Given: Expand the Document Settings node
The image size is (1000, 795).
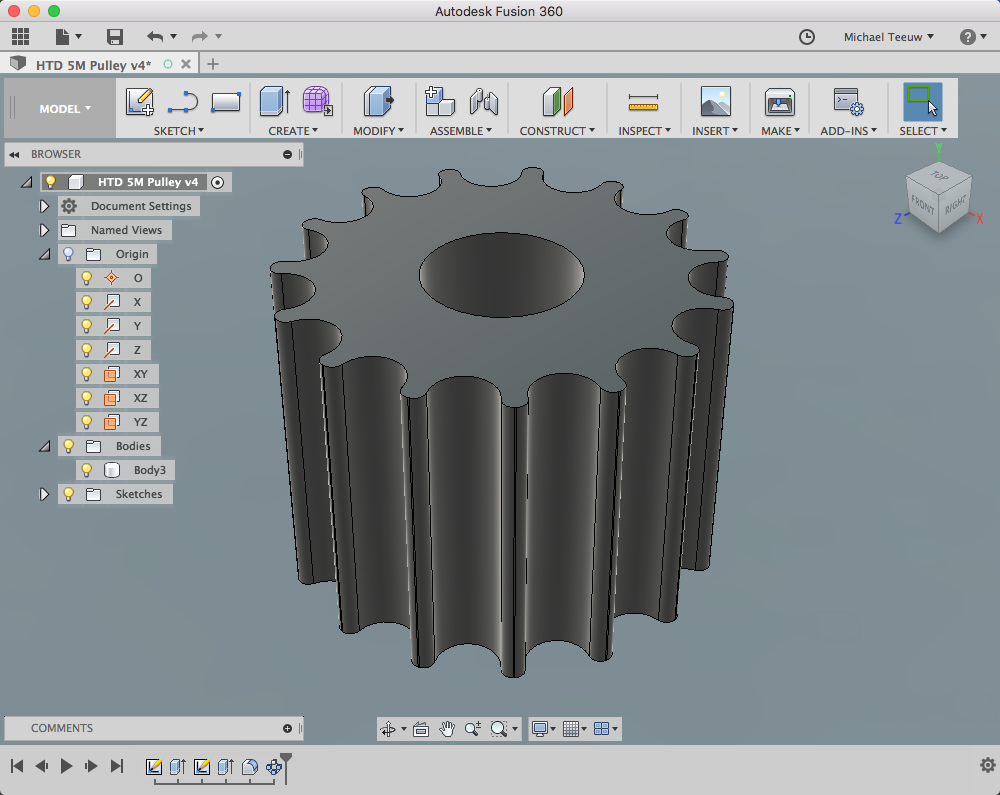Looking at the screenshot, I should coord(44,206).
